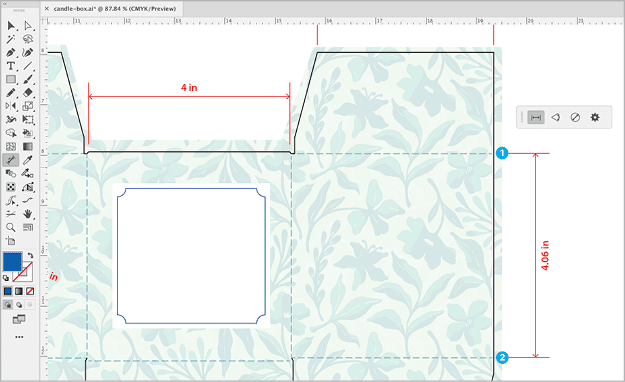The height and width of the screenshot is (382, 625).
Task: Select the Artboard tool
Action: click(11, 241)
